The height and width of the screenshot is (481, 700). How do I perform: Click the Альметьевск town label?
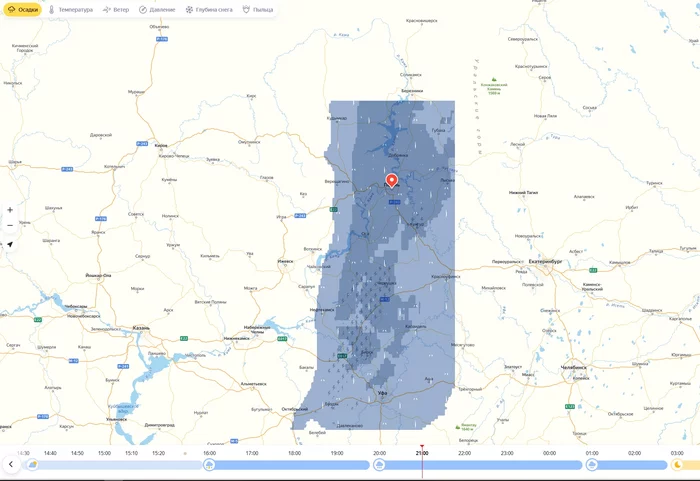point(254,384)
